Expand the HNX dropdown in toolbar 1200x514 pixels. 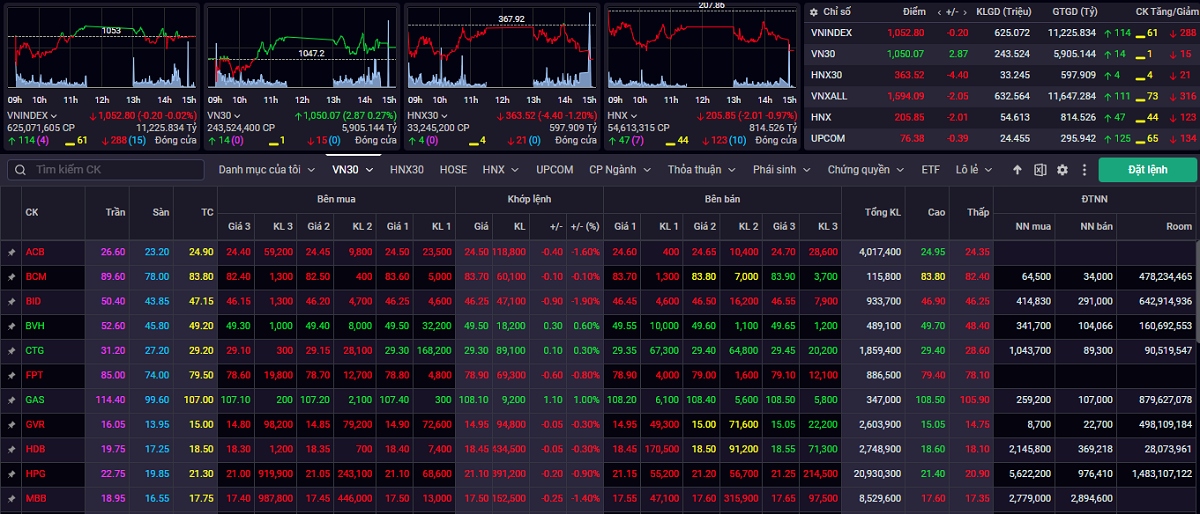pos(500,170)
